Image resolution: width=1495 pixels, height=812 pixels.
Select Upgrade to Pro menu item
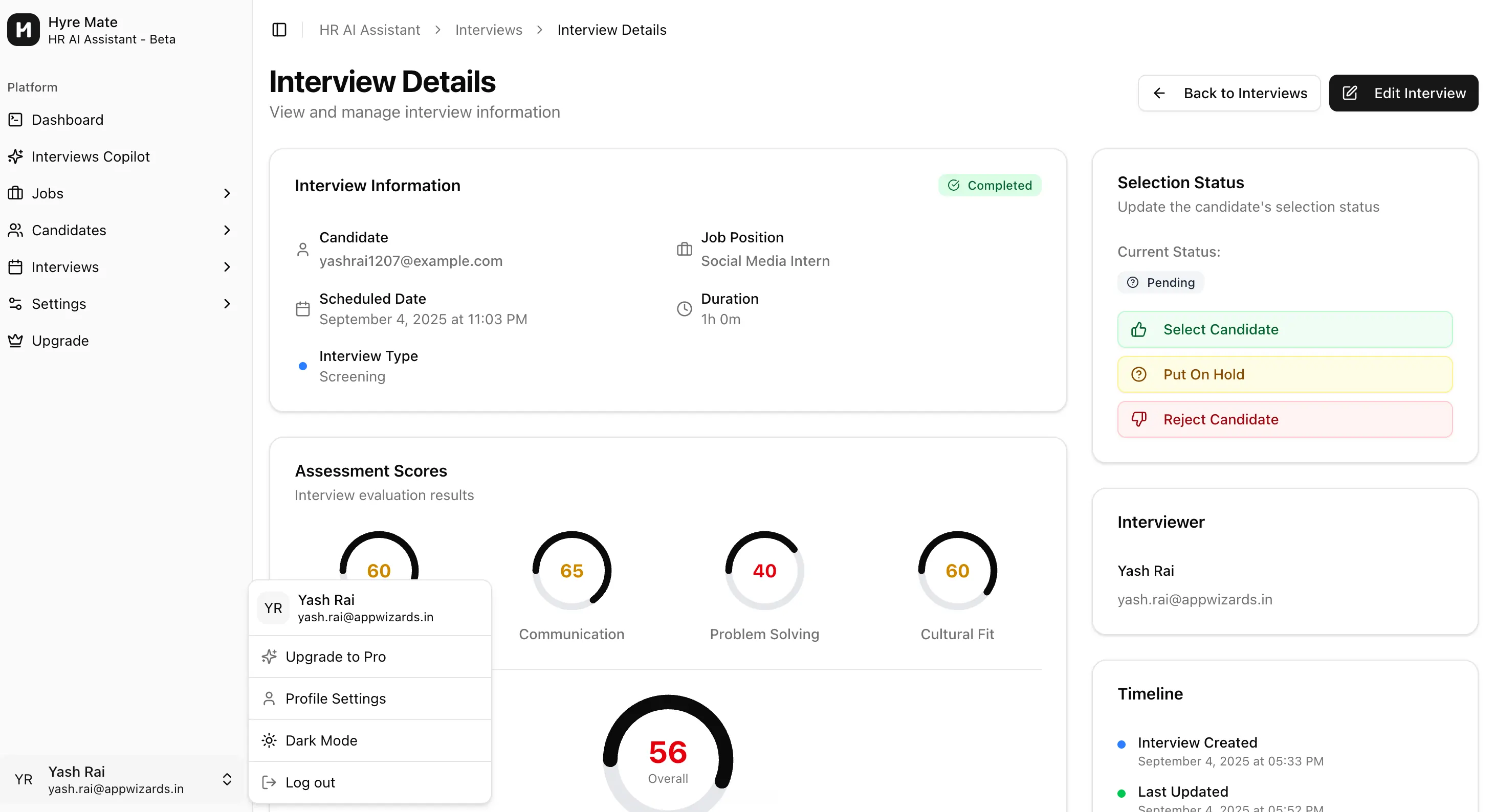point(370,657)
